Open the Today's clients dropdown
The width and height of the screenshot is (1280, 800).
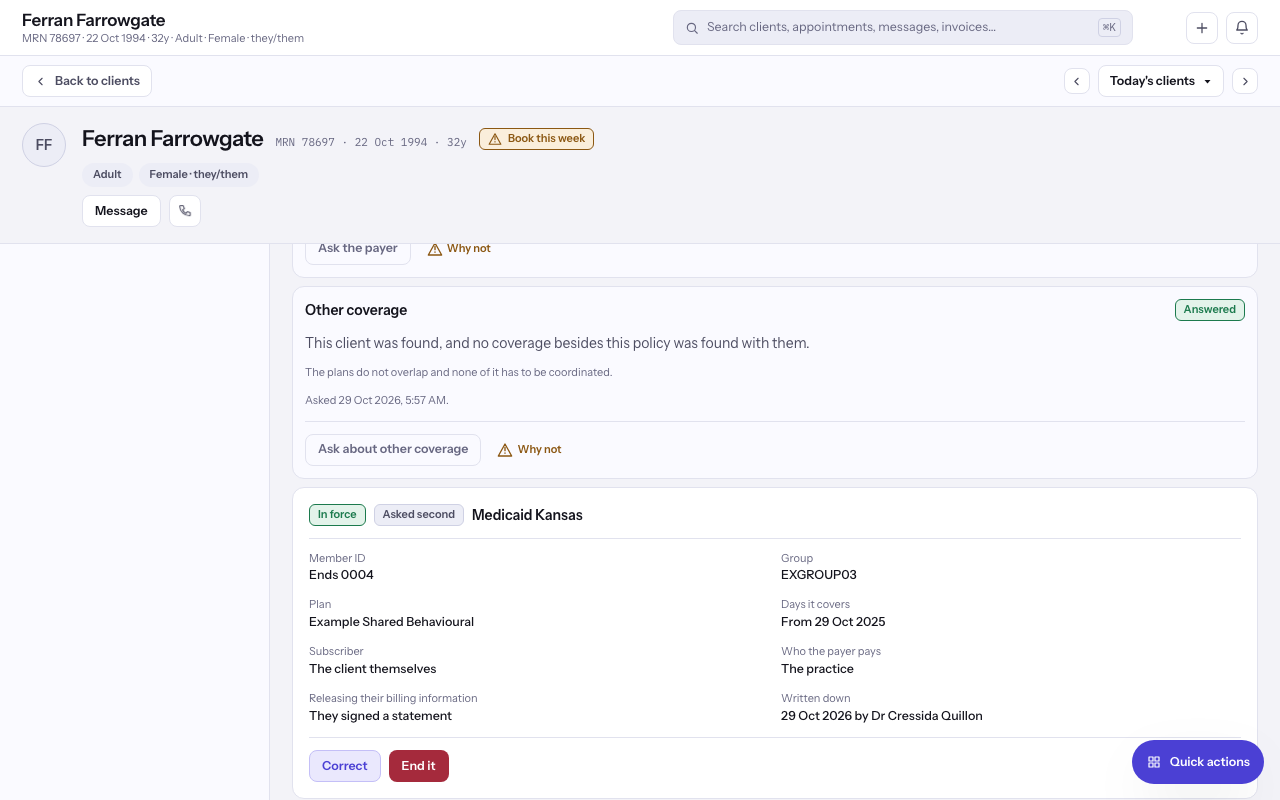pos(1161,81)
